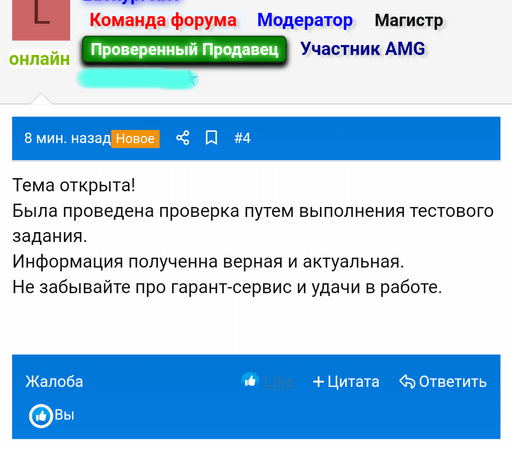The width and height of the screenshot is (512, 450).
Task: Click the share icon in post header
Action: click(183, 138)
